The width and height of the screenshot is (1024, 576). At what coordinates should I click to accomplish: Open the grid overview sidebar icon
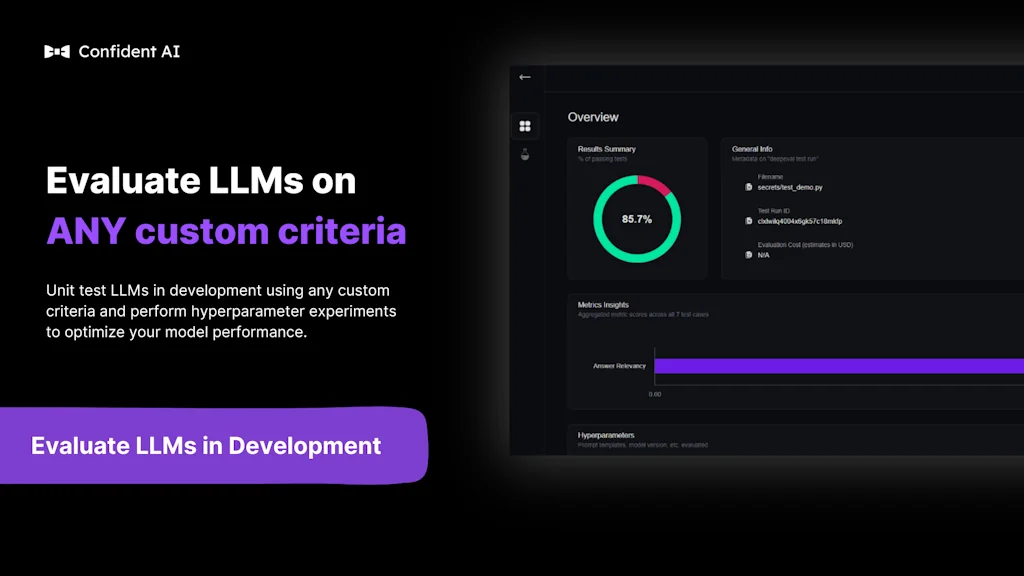tap(525, 126)
